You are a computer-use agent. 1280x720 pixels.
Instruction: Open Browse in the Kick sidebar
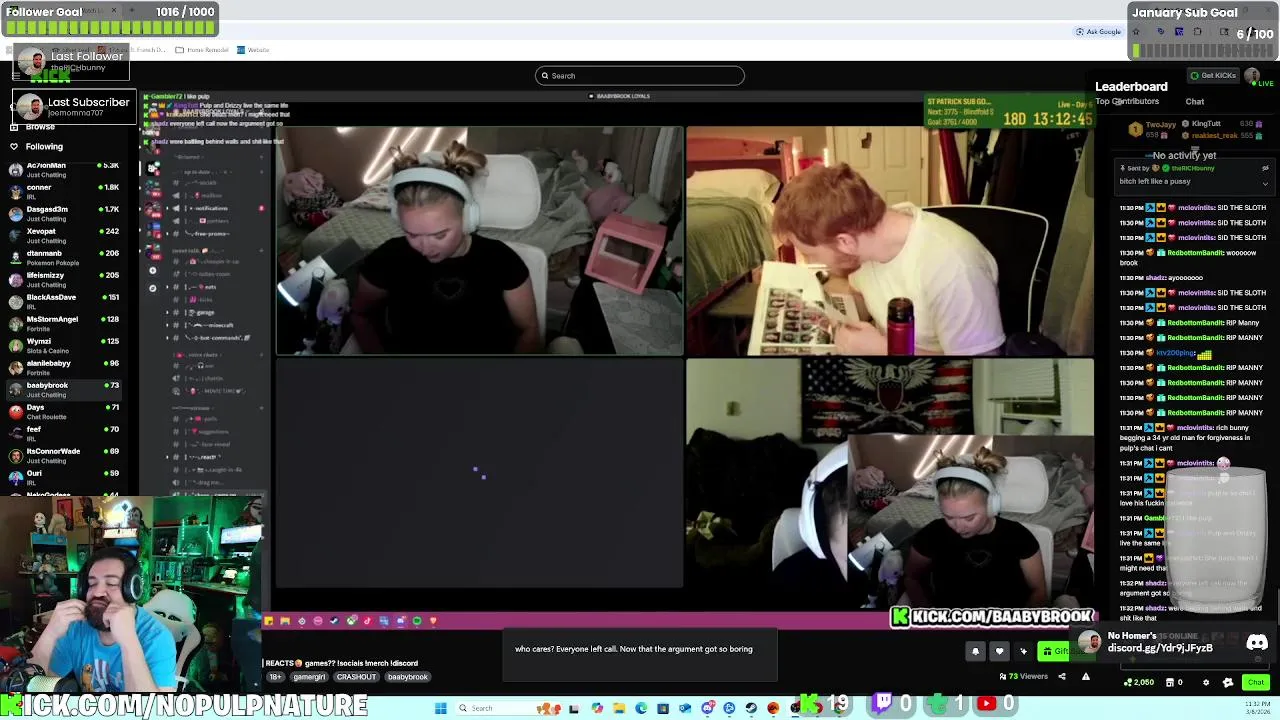[40, 127]
